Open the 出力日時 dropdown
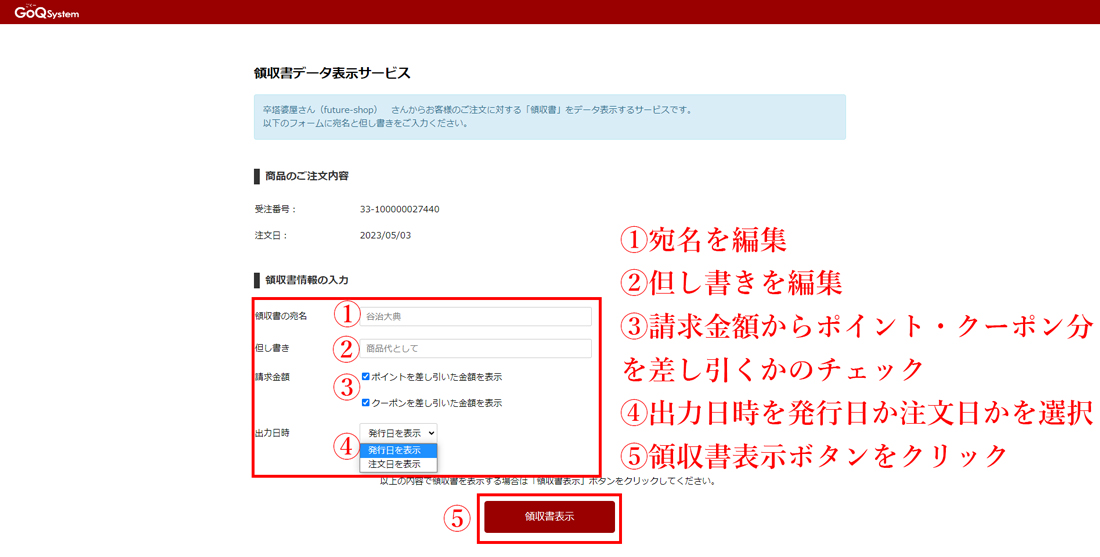Viewport: 1100px width, 557px height. point(398,432)
